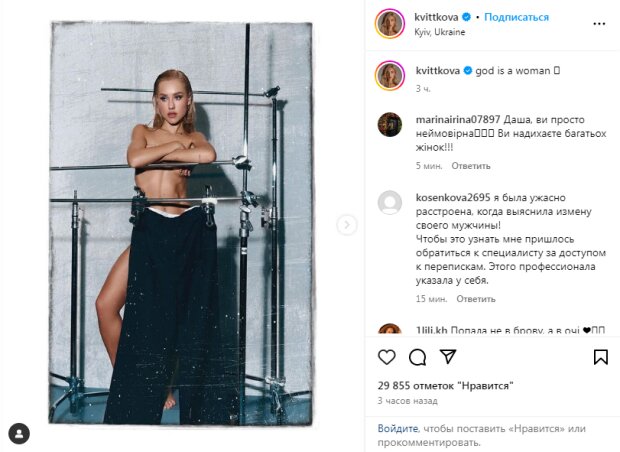The image size is (620, 452).
Task: Open kvittkova profile avatar in header
Action: coord(389,23)
